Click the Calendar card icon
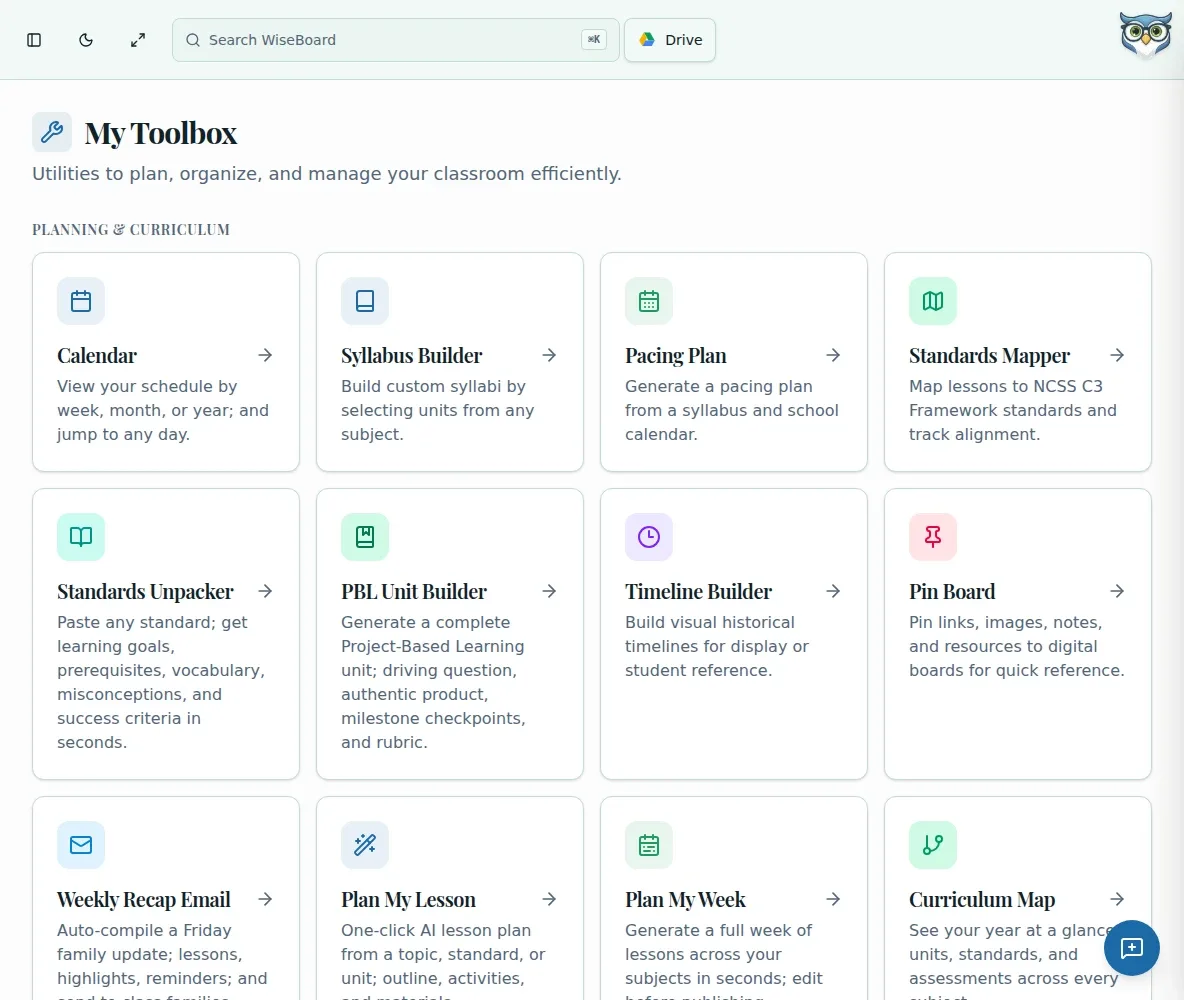Screen dimensions: 1184x1000 (x=81, y=301)
